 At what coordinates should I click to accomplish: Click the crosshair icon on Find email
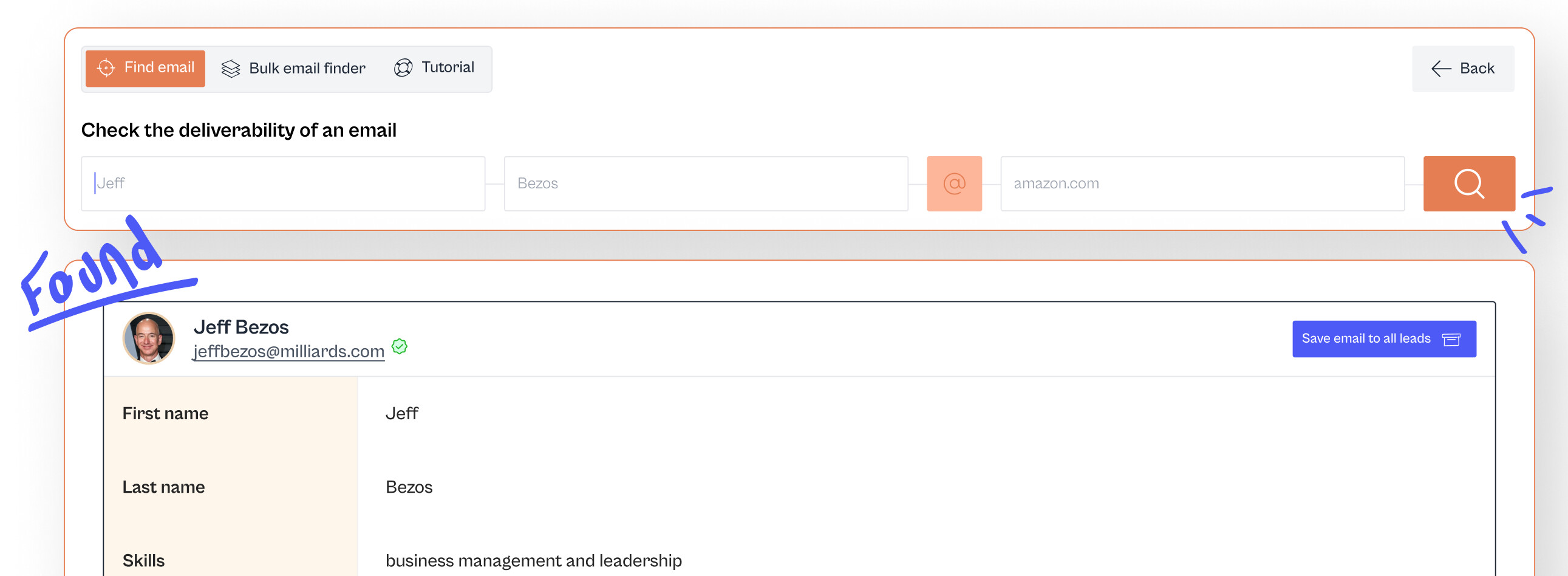[106, 68]
